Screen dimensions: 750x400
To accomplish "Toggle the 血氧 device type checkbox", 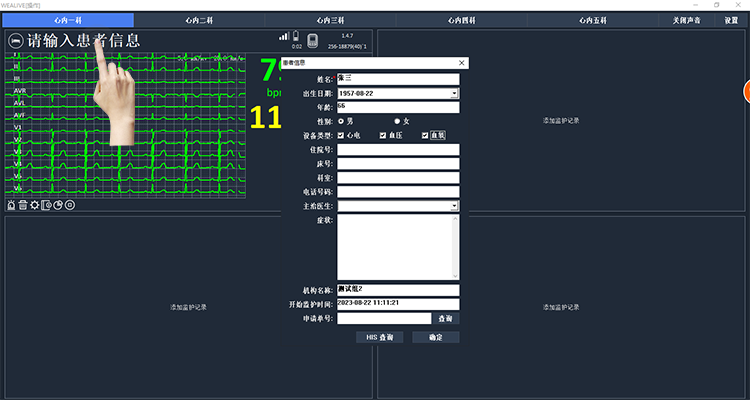I will pyautogui.click(x=425, y=135).
